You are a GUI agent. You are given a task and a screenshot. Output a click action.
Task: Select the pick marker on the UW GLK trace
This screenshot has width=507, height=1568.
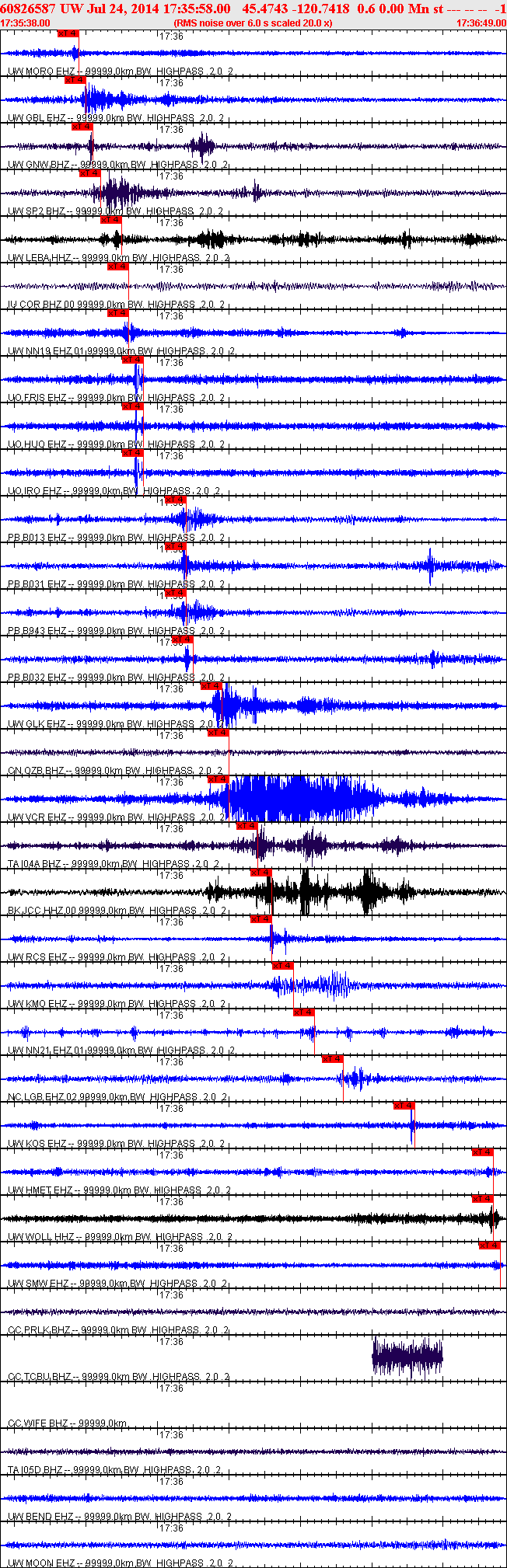coord(212,686)
